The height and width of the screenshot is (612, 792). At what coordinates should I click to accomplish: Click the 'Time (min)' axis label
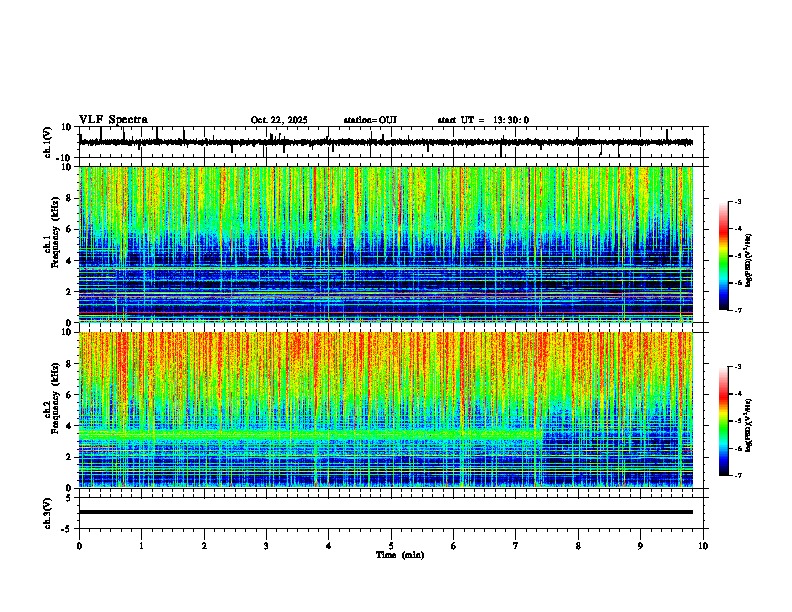coord(400,555)
